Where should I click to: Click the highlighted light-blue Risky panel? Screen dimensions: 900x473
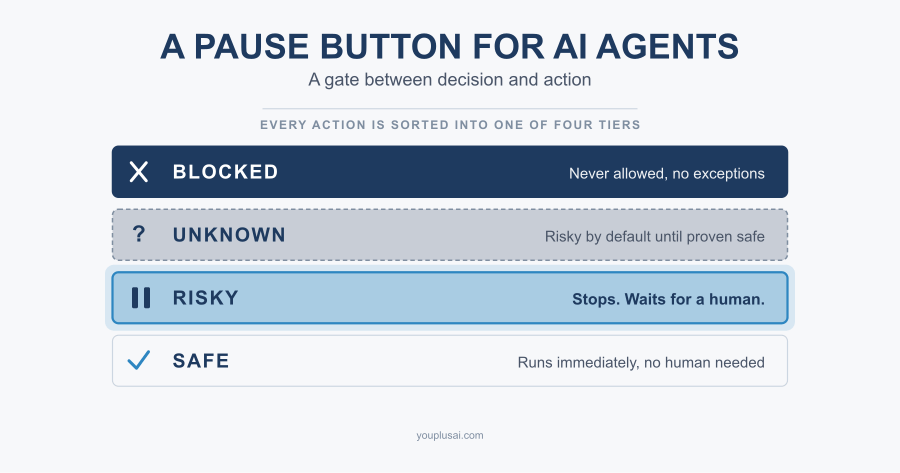tap(450, 298)
